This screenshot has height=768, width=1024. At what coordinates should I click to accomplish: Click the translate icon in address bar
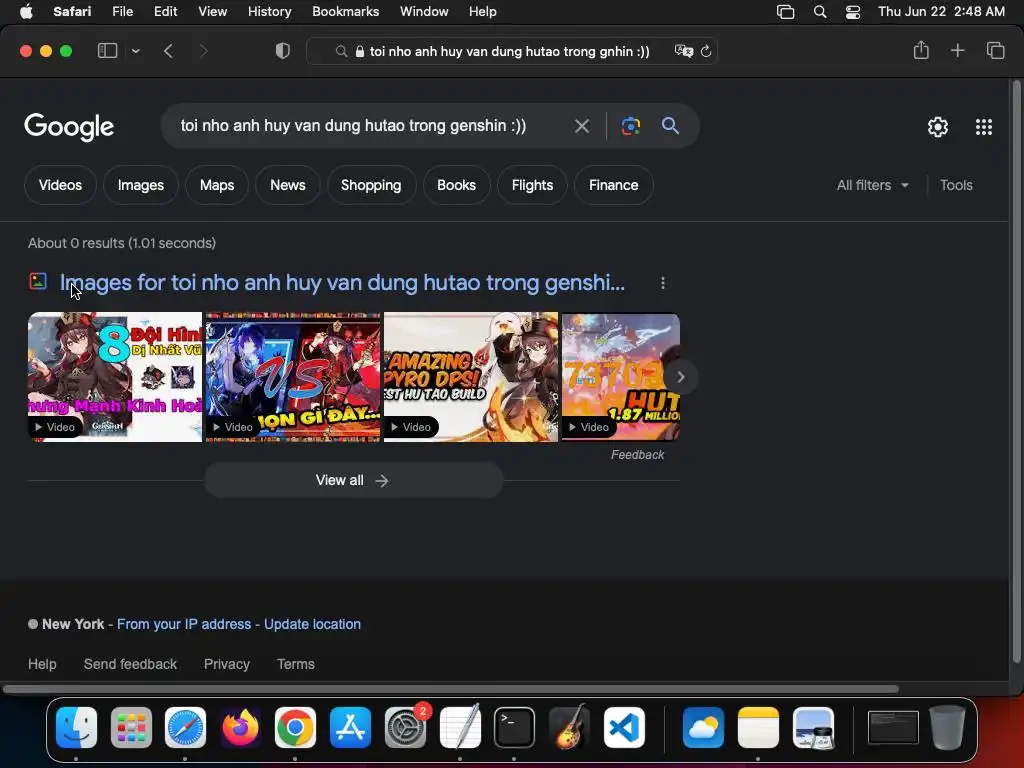[x=684, y=51]
